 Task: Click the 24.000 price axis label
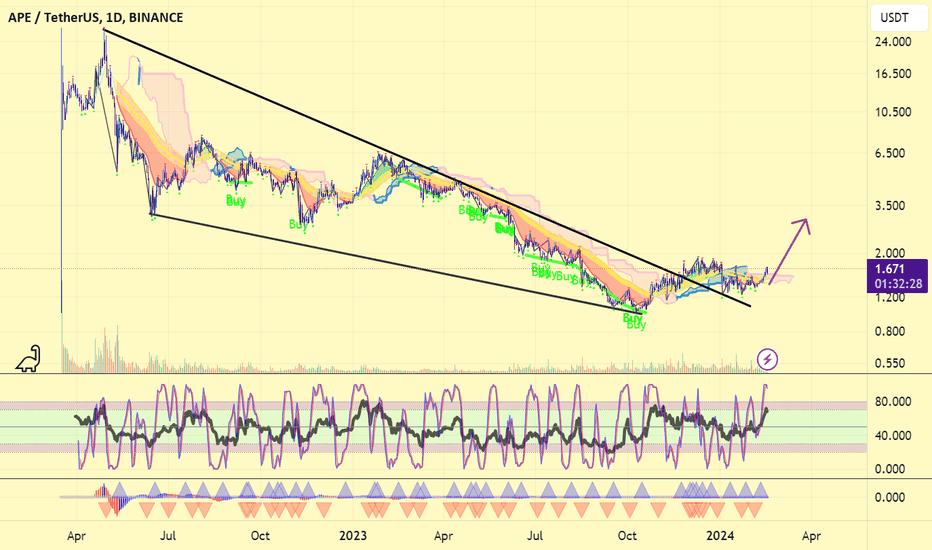click(893, 42)
